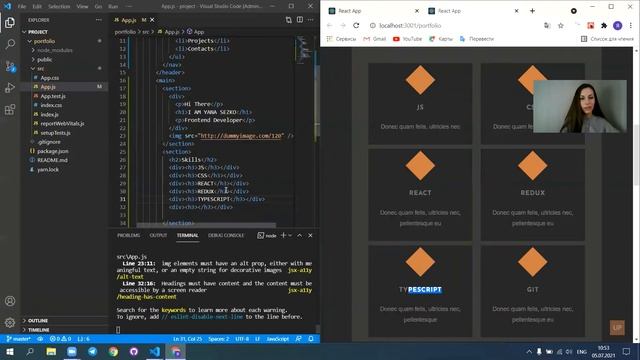640x360 pixels.
Task: Open the Gmail bookmark
Action: [x=375, y=39]
